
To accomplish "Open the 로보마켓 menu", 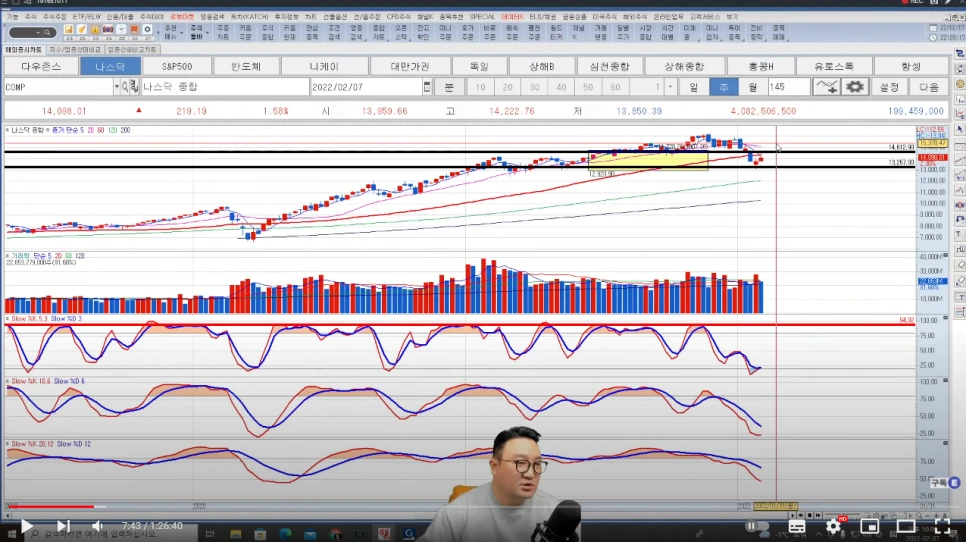I will (x=182, y=17).
